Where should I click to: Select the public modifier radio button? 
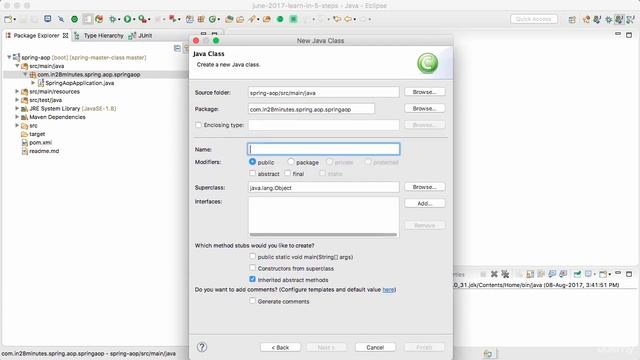tap(252, 162)
